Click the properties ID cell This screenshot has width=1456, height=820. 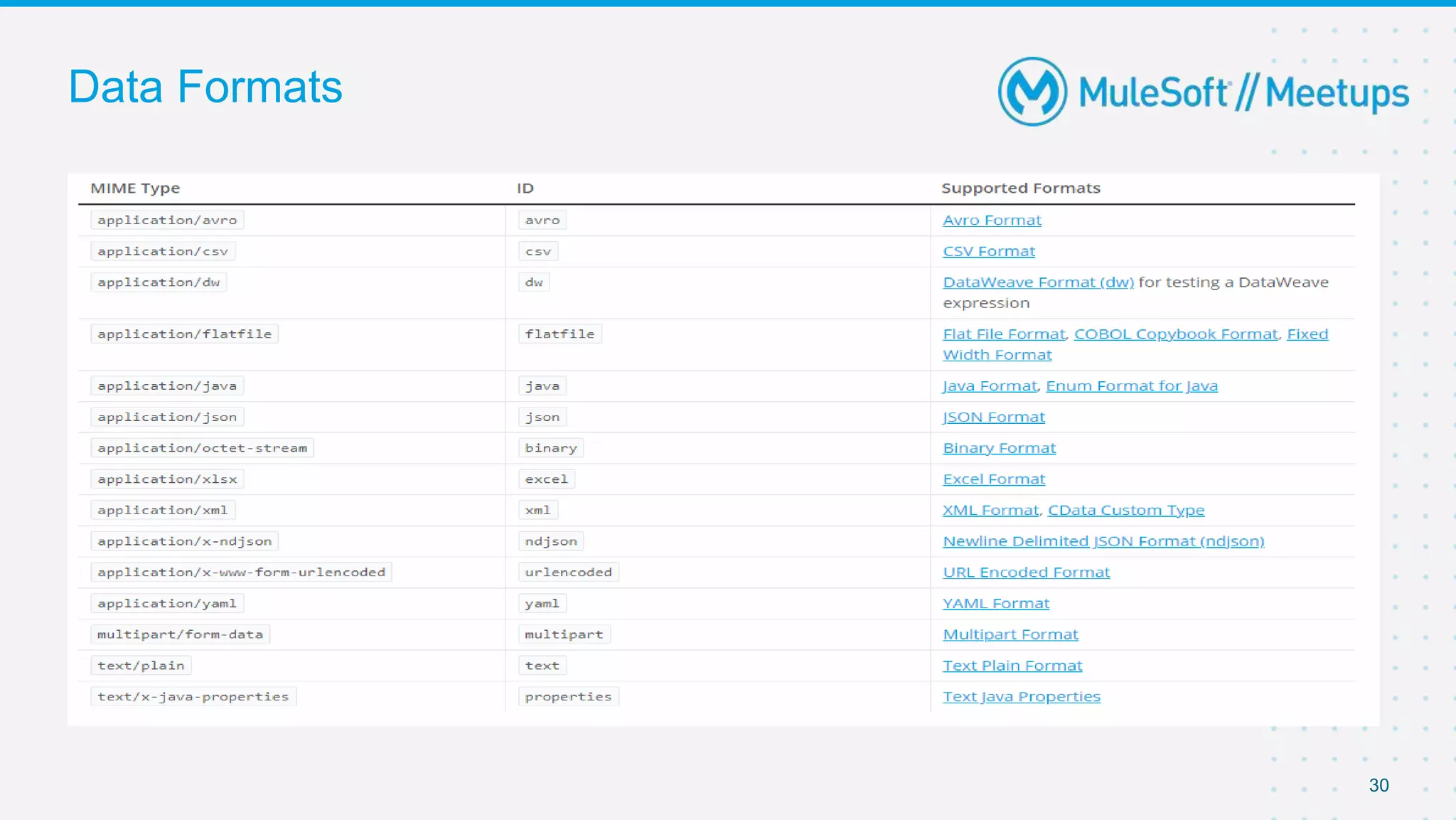(x=569, y=697)
